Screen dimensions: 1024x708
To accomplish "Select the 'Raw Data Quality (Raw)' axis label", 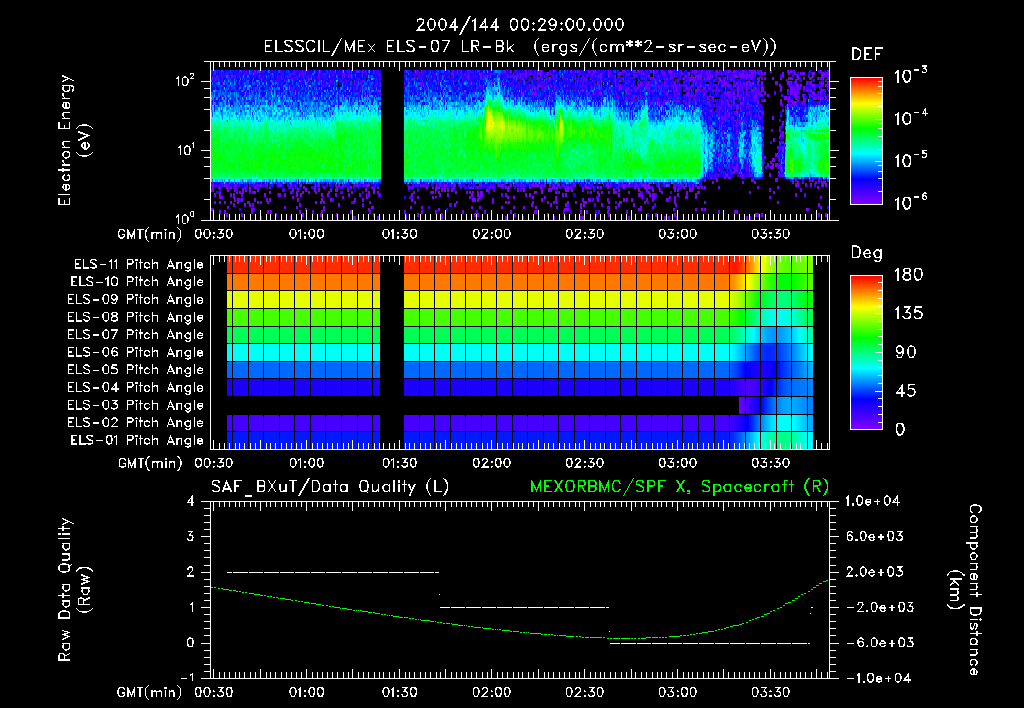I will [74, 590].
